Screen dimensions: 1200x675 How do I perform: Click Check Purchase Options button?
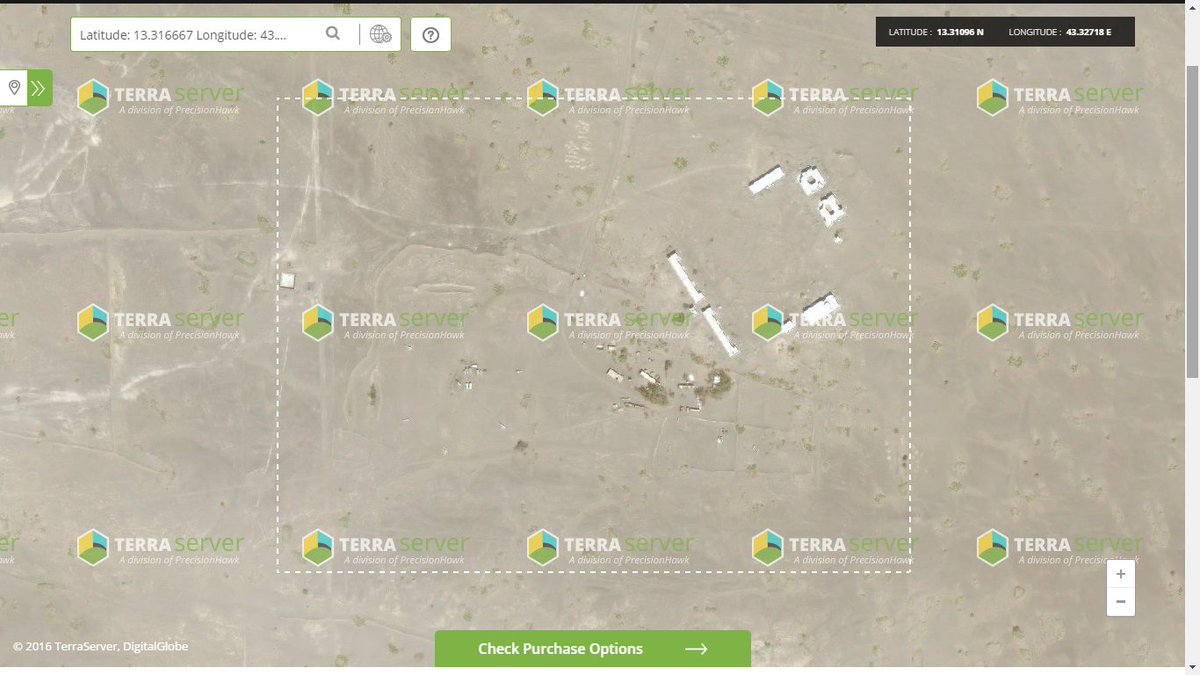[x=593, y=649]
